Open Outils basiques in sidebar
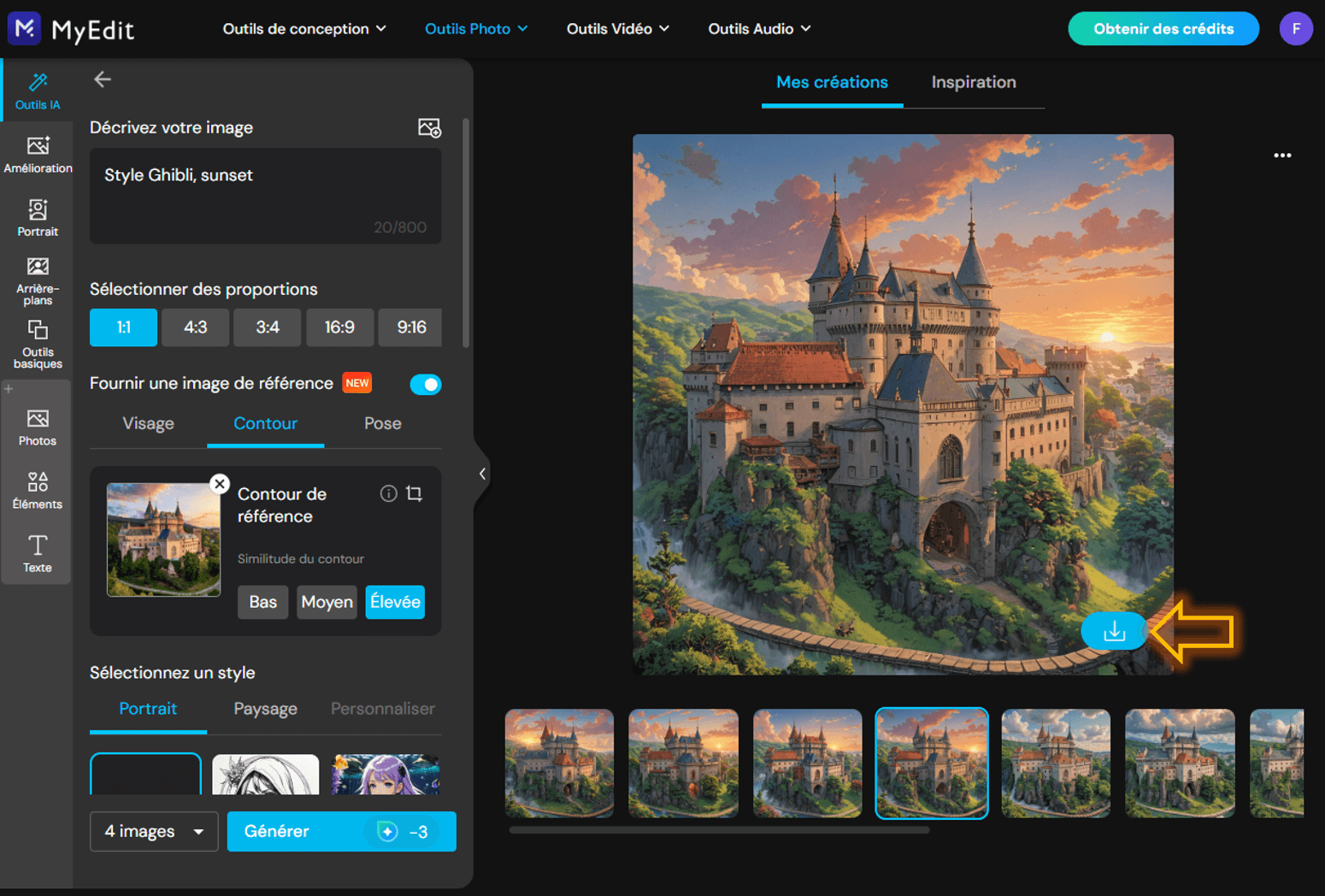This screenshot has width=1325, height=896. (x=38, y=345)
